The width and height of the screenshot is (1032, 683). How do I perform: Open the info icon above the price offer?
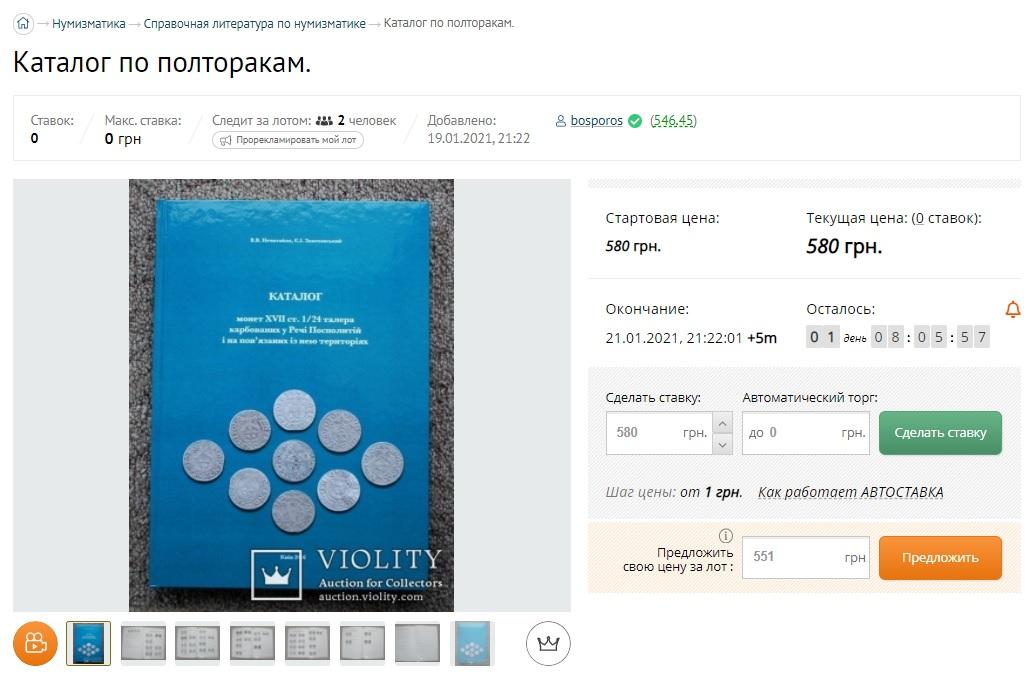(x=725, y=536)
